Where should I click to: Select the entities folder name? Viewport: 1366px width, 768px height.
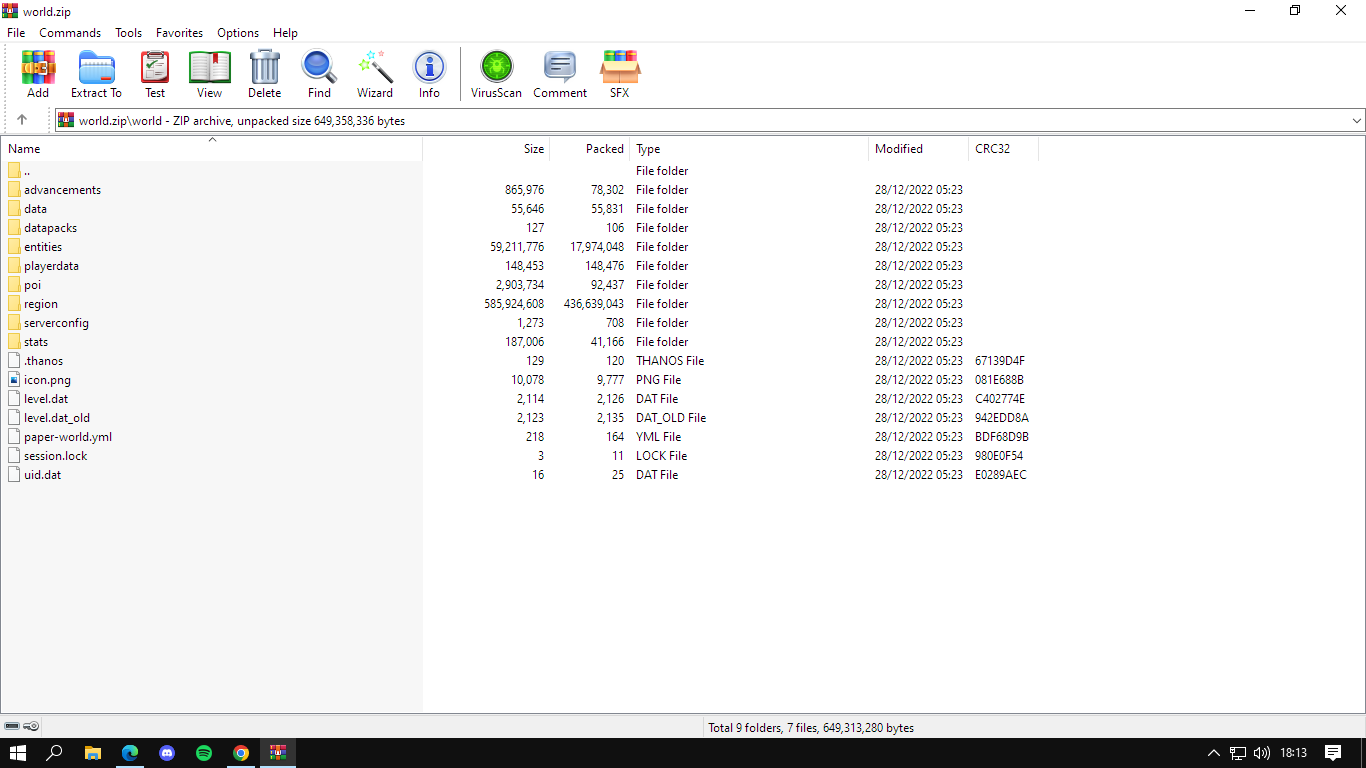pyautogui.click(x=43, y=247)
